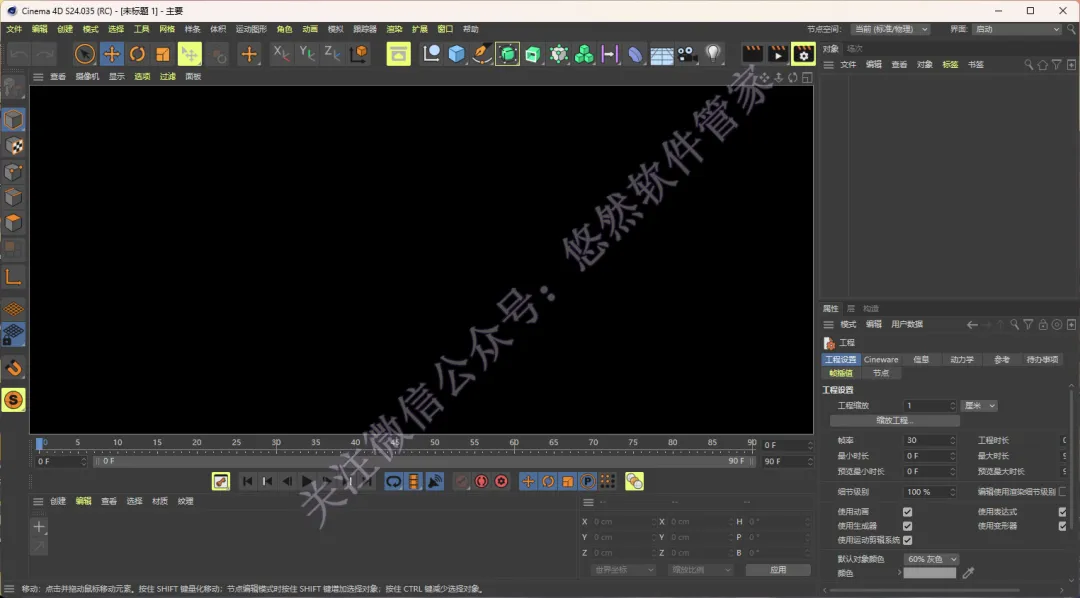
Task: Open the Bend deformer icon
Action: [635, 54]
